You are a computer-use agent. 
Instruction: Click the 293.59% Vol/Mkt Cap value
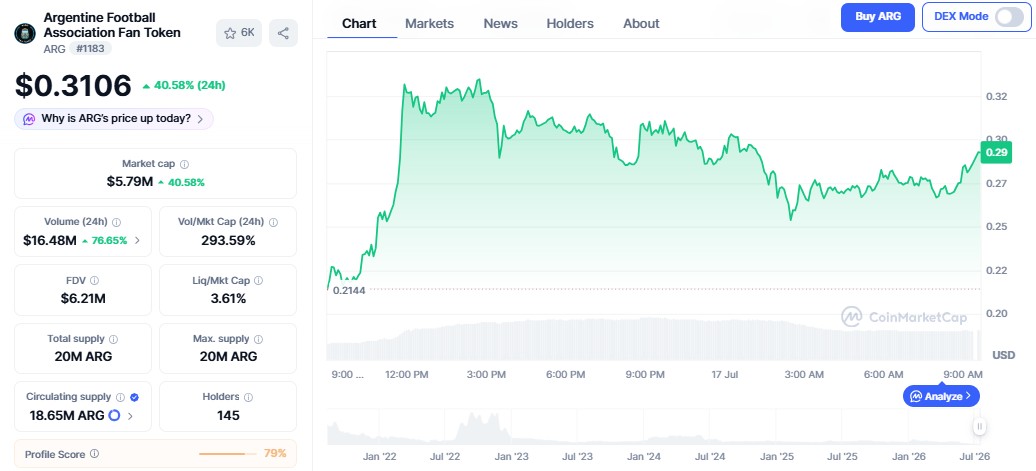coord(228,240)
